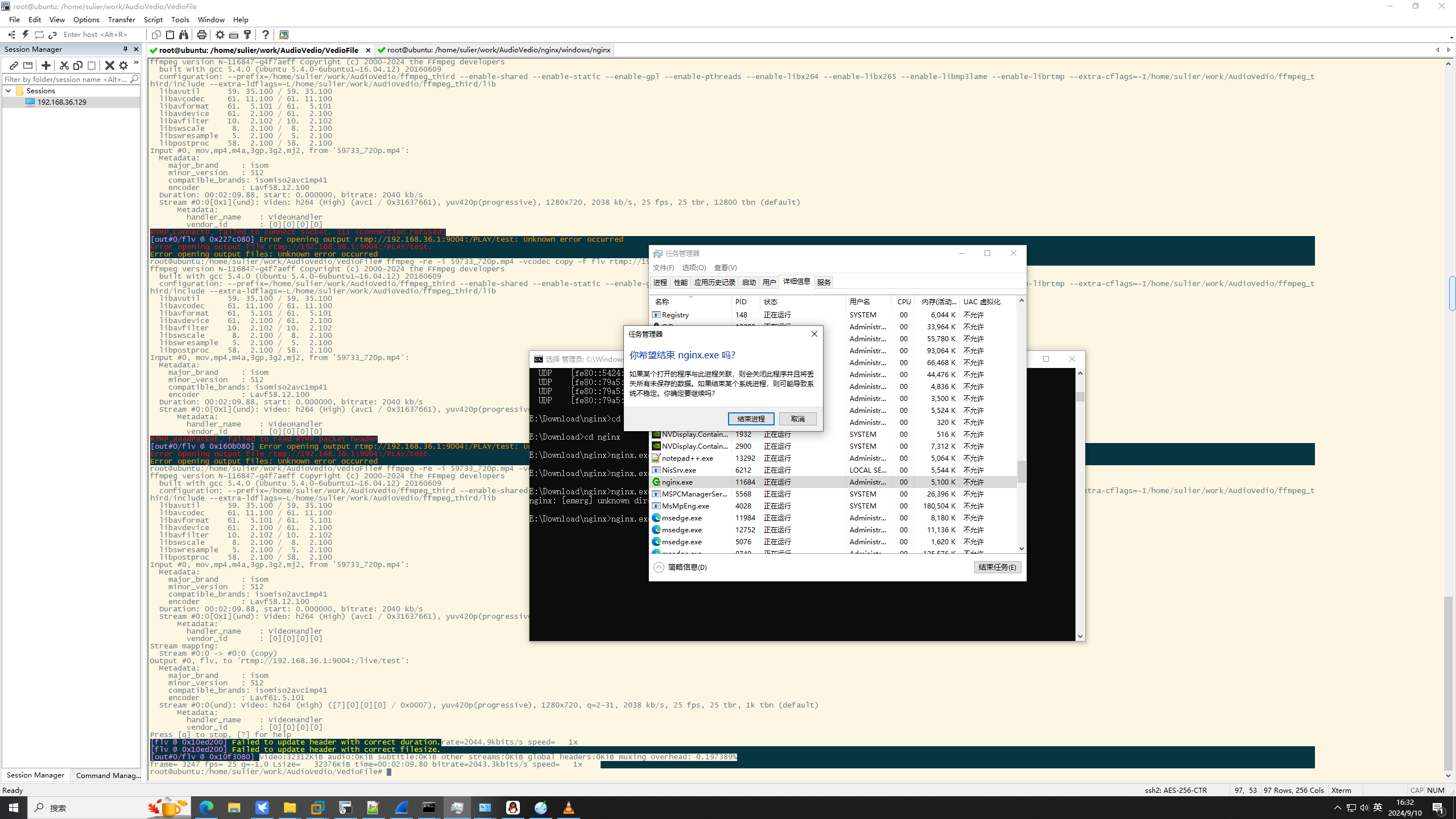
Task: Switch to the 性能 tab in Task Manager
Action: pyautogui.click(x=680, y=282)
